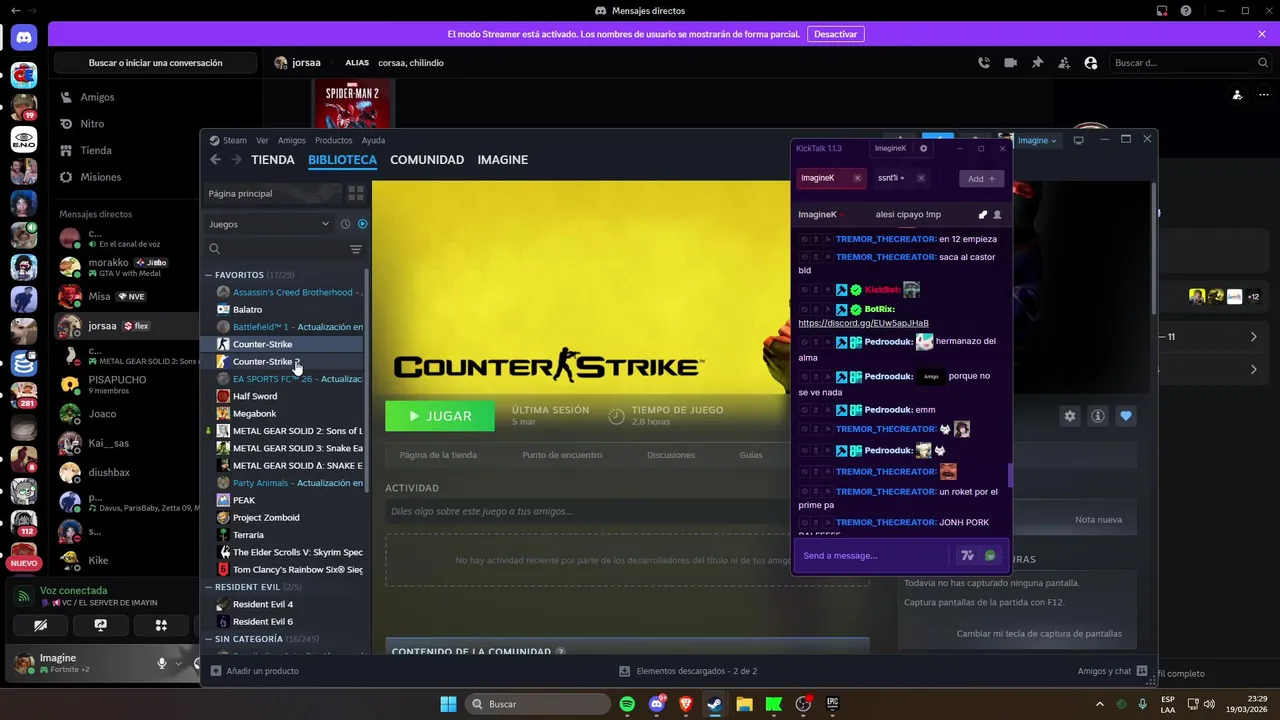Click the Windows Start button
The width and height of the screenshot is (1280, 720).
[448, 704]
